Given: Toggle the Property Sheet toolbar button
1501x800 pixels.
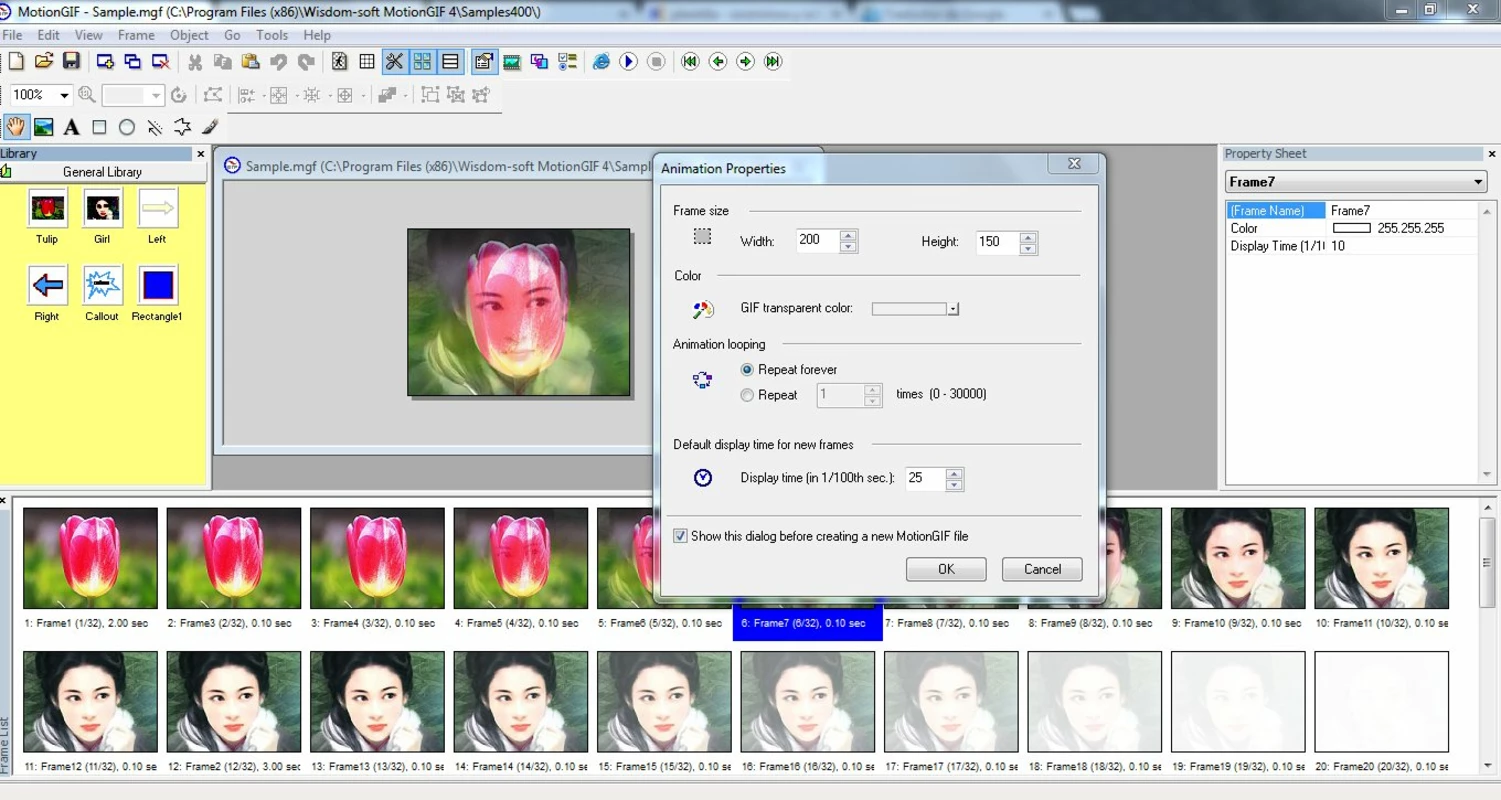Looking at the screenshot, I should [484, 62].
